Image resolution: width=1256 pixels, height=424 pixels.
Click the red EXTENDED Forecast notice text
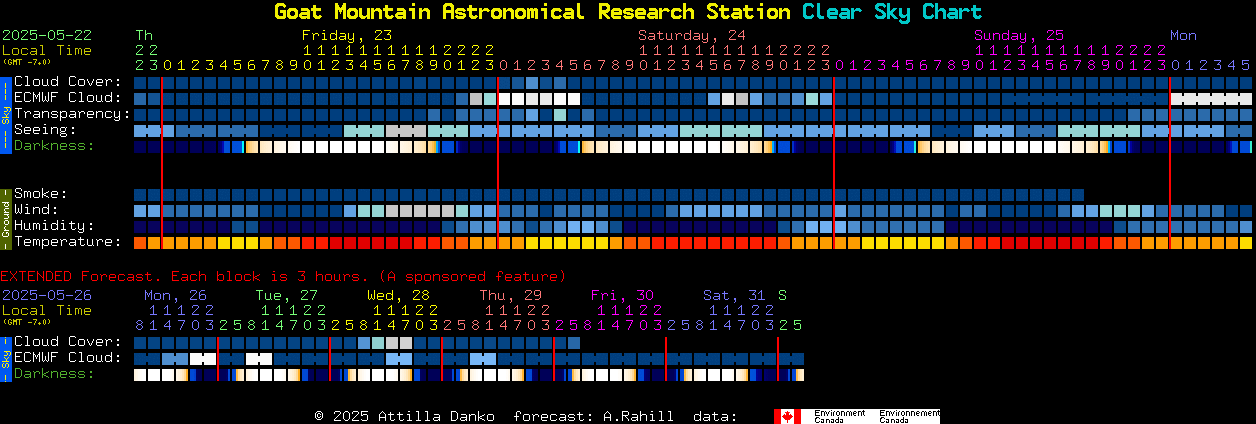coord(283,276)
